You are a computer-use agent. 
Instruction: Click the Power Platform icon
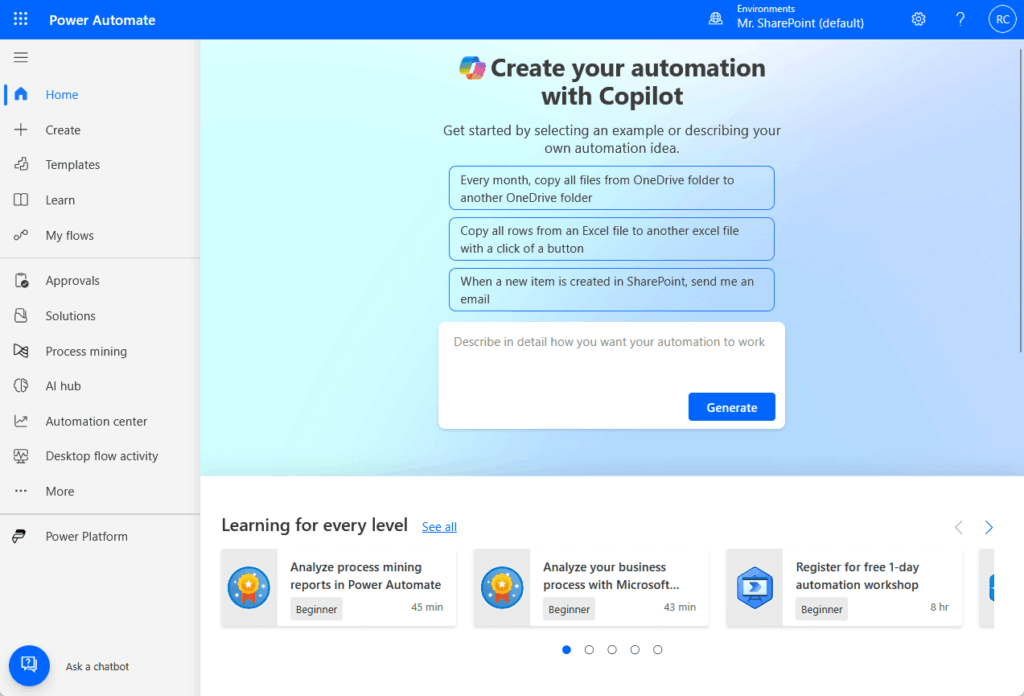(x=20, y=536)
